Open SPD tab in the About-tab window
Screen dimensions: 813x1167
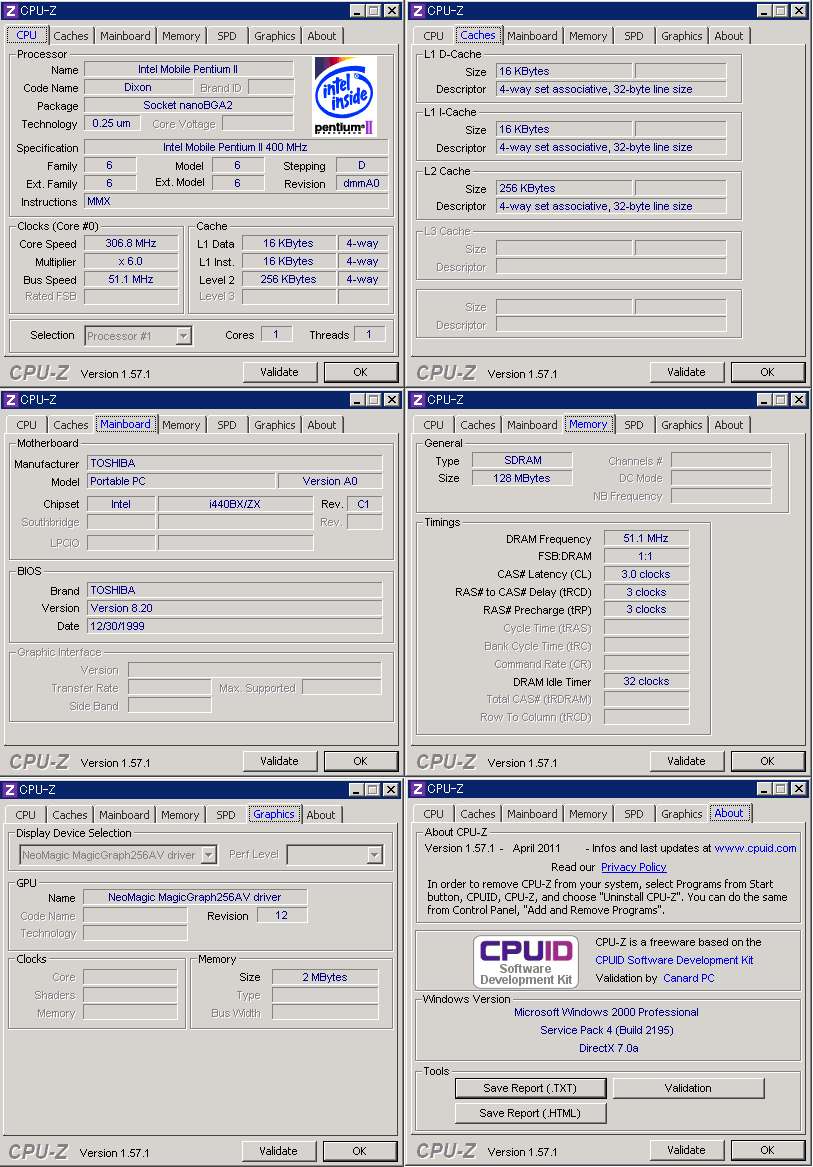click(634, 814)
